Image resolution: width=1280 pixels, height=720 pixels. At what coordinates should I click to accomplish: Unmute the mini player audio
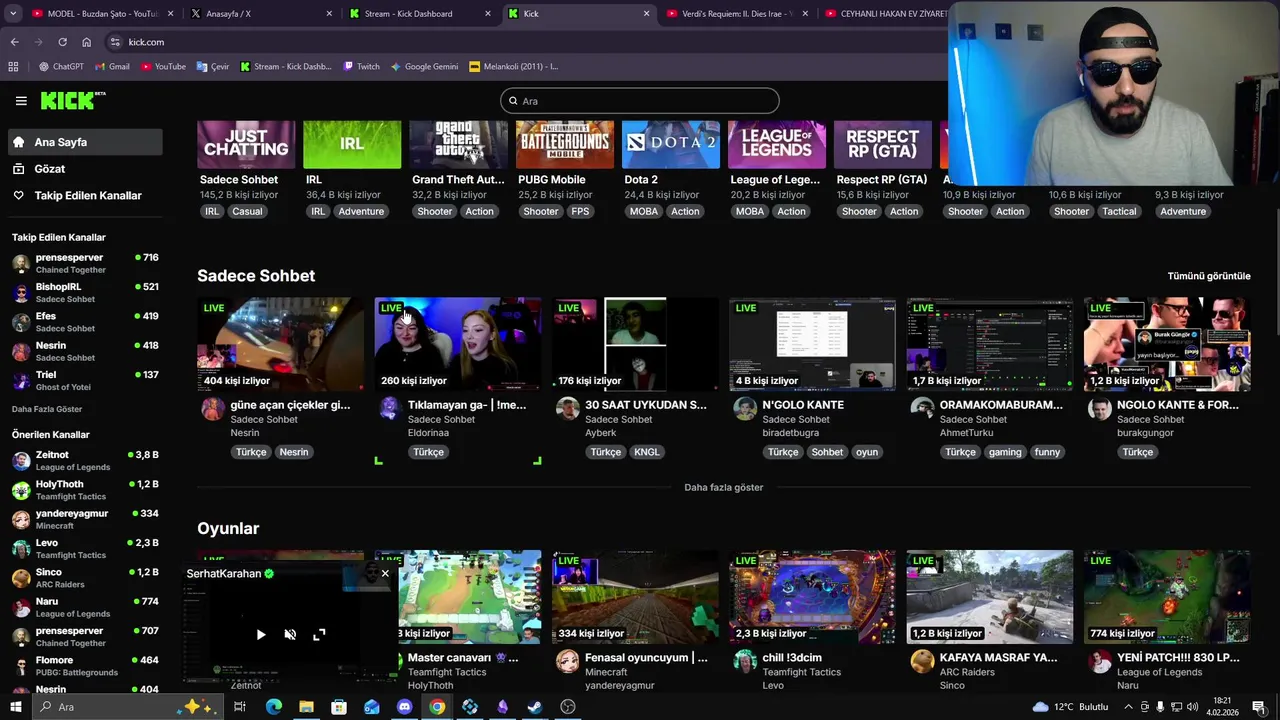(290, 634)
